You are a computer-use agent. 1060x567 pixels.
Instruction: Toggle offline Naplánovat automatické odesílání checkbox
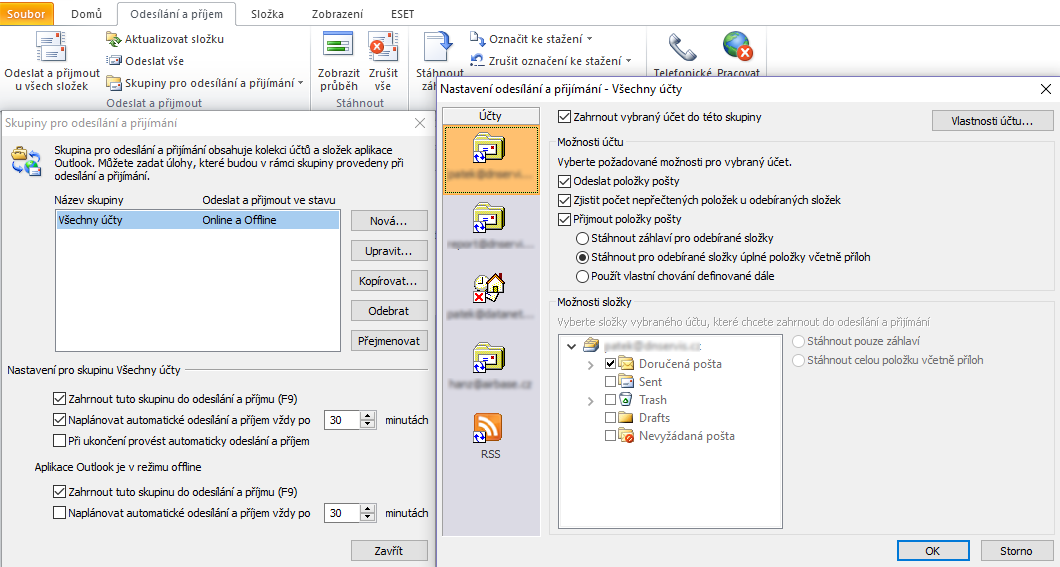(x=59, y=513)
